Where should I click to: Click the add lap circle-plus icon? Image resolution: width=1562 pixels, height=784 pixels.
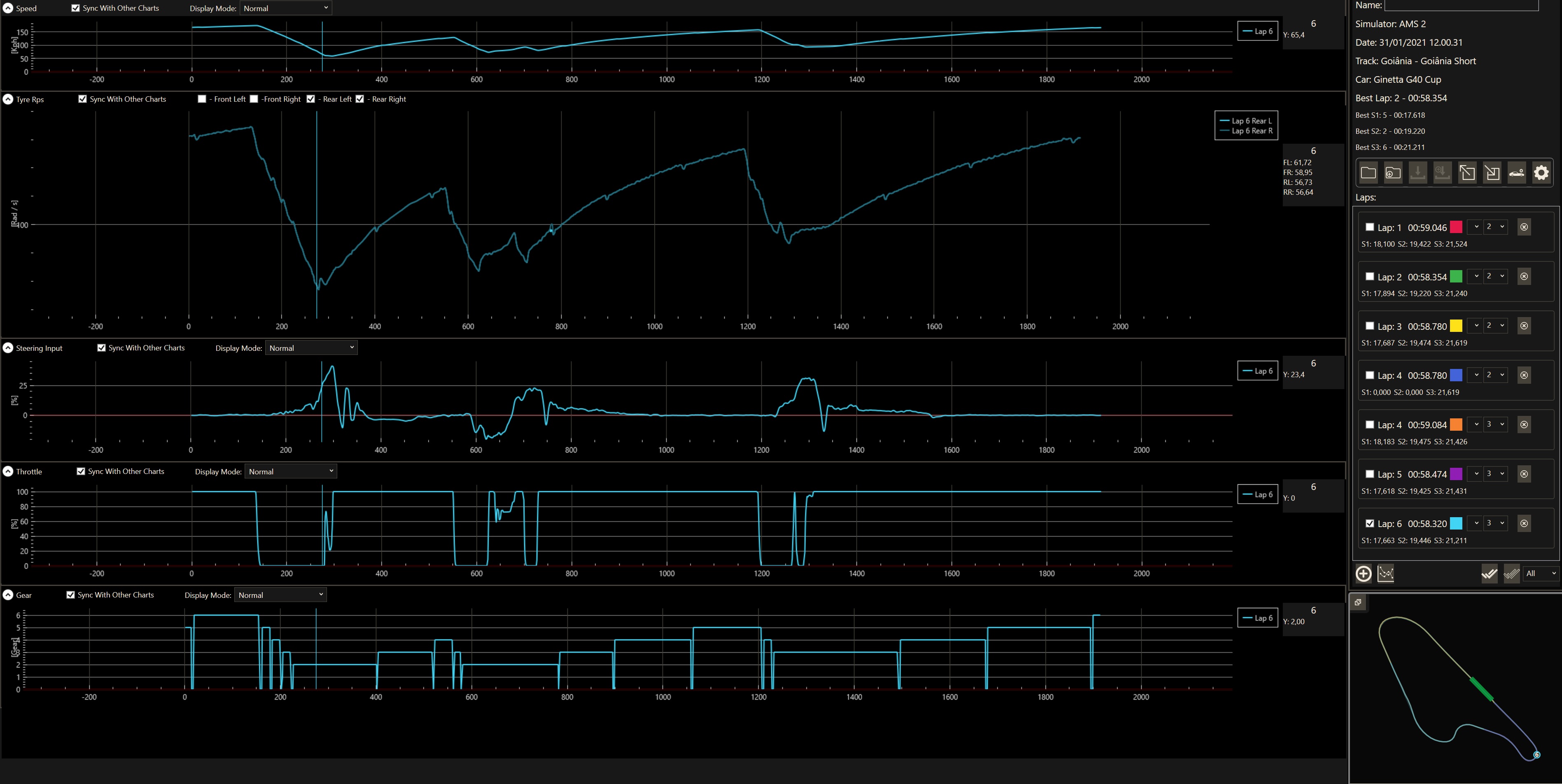coord(1363,574)
